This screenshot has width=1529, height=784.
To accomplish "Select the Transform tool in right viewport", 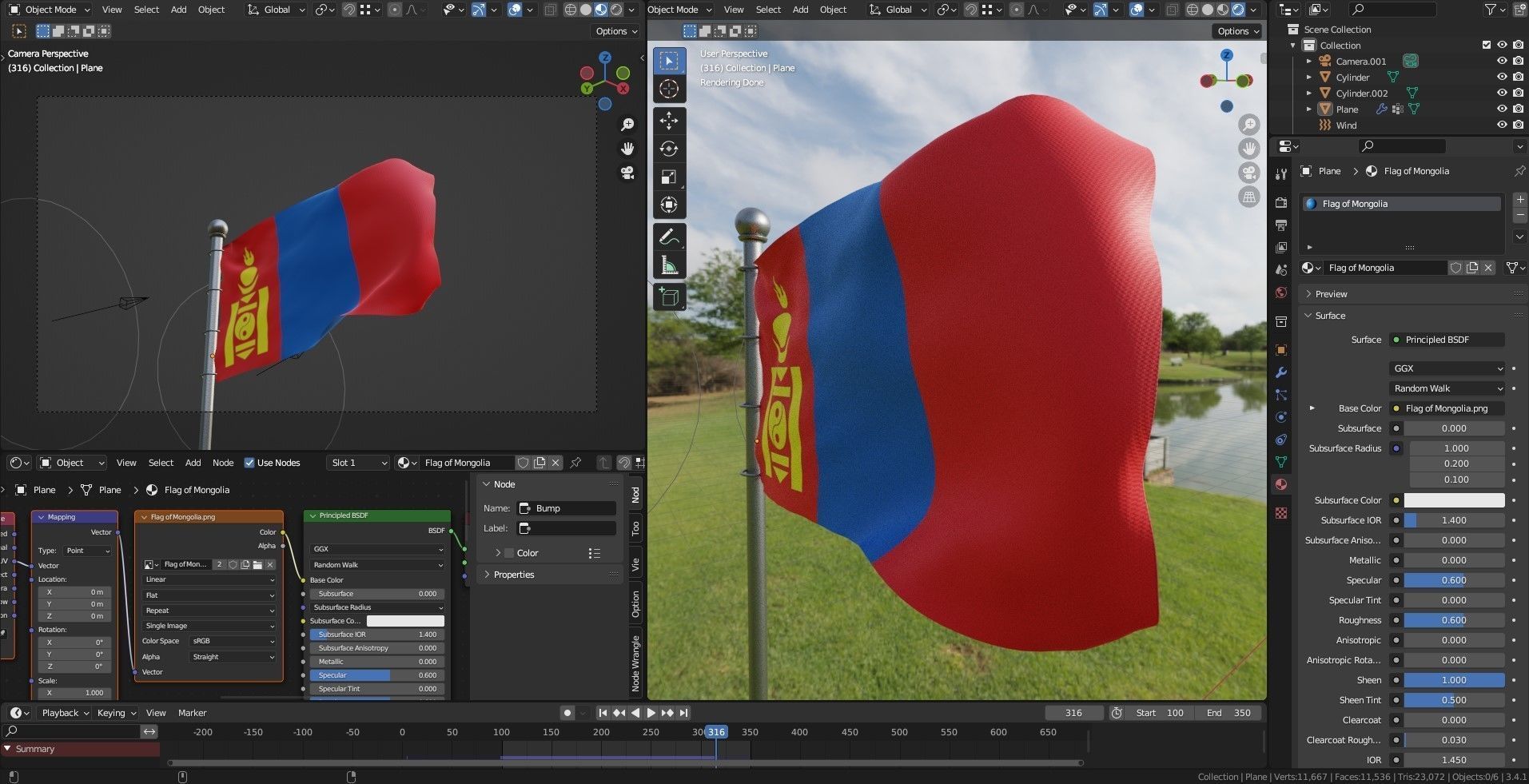I will coord(669,205).
